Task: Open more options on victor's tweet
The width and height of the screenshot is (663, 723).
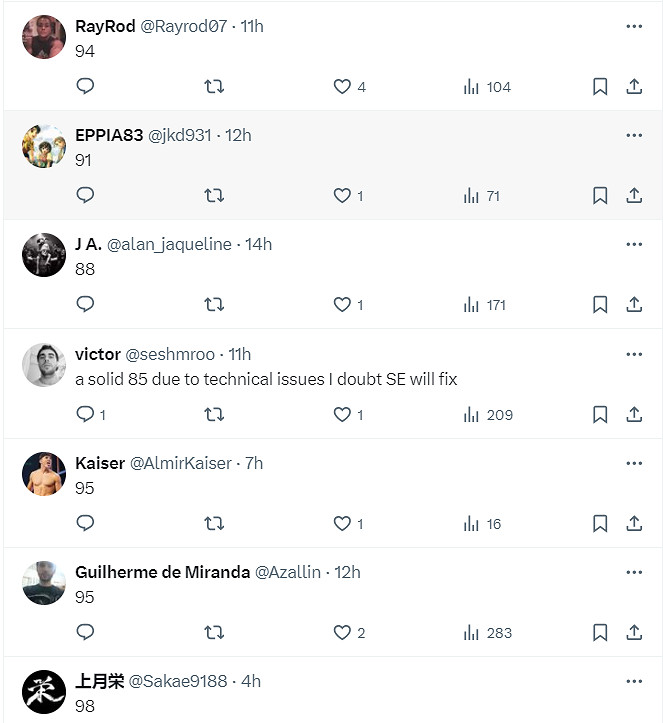Action: pyautogui.click(x=634, y=354)
